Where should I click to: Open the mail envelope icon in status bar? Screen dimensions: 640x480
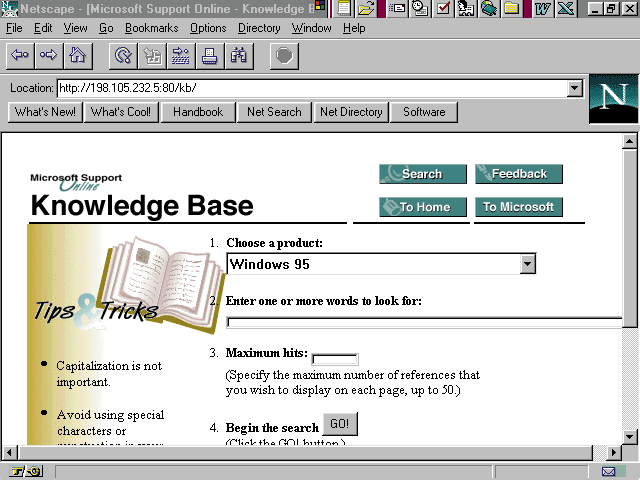[608, 472]
